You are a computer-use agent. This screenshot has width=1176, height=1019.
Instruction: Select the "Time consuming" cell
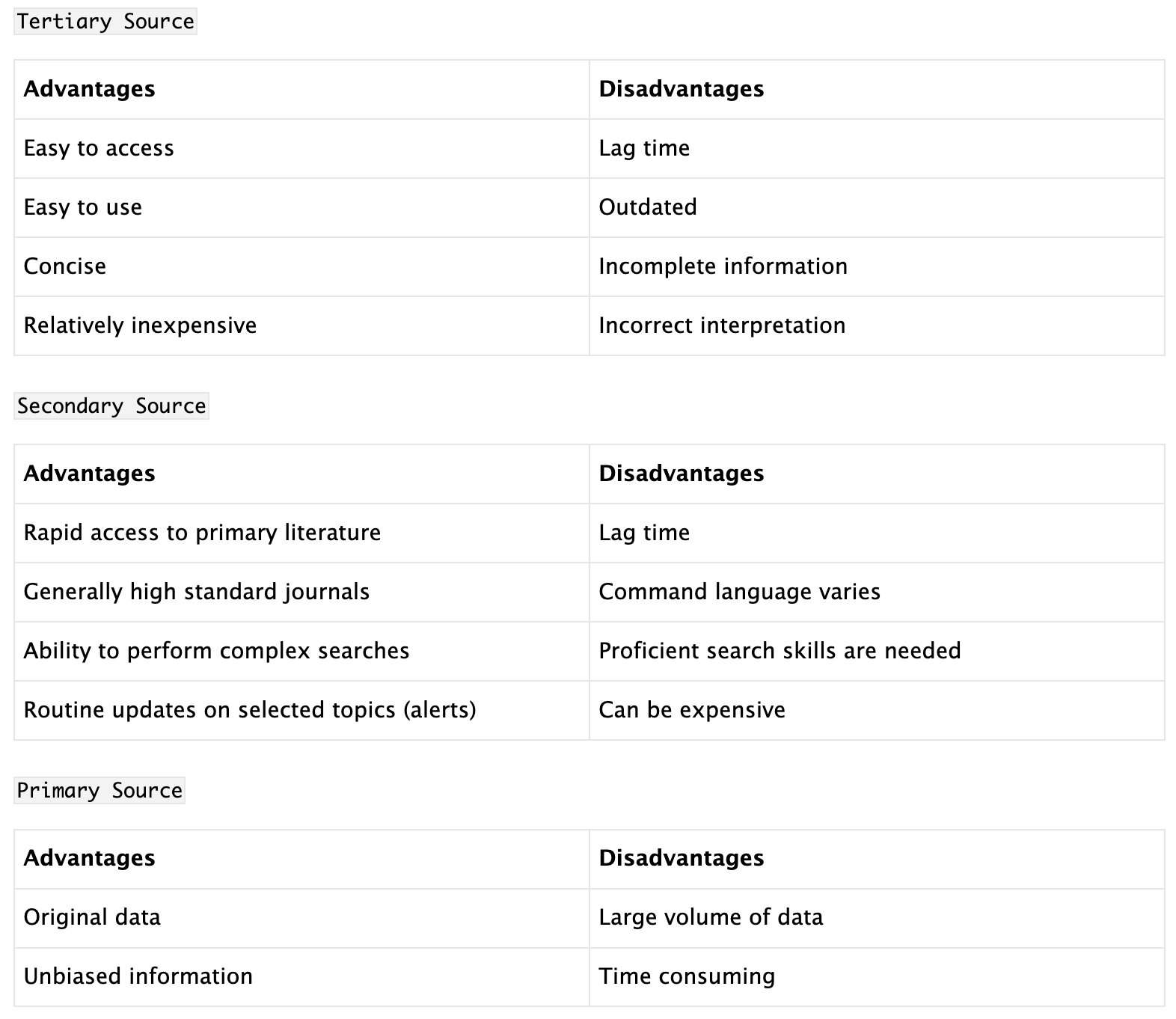pyautogui.click(x=687, y=976)
